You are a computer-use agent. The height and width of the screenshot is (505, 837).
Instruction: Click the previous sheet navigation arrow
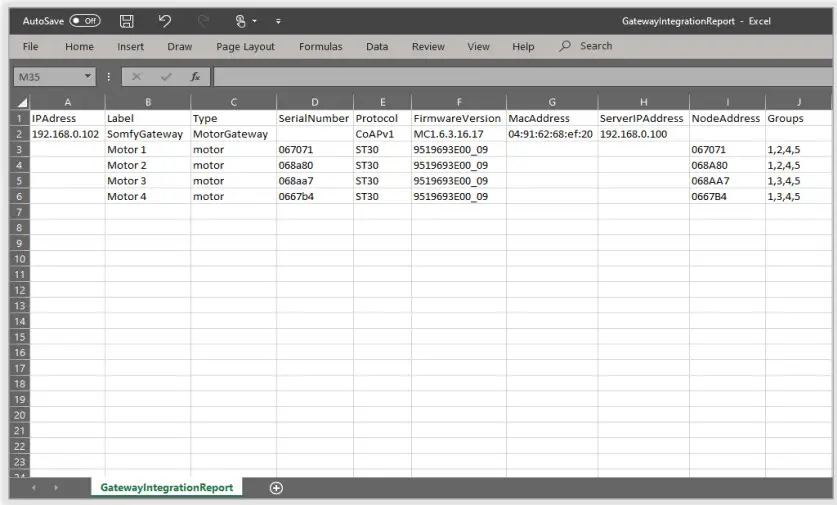(34, 487)
